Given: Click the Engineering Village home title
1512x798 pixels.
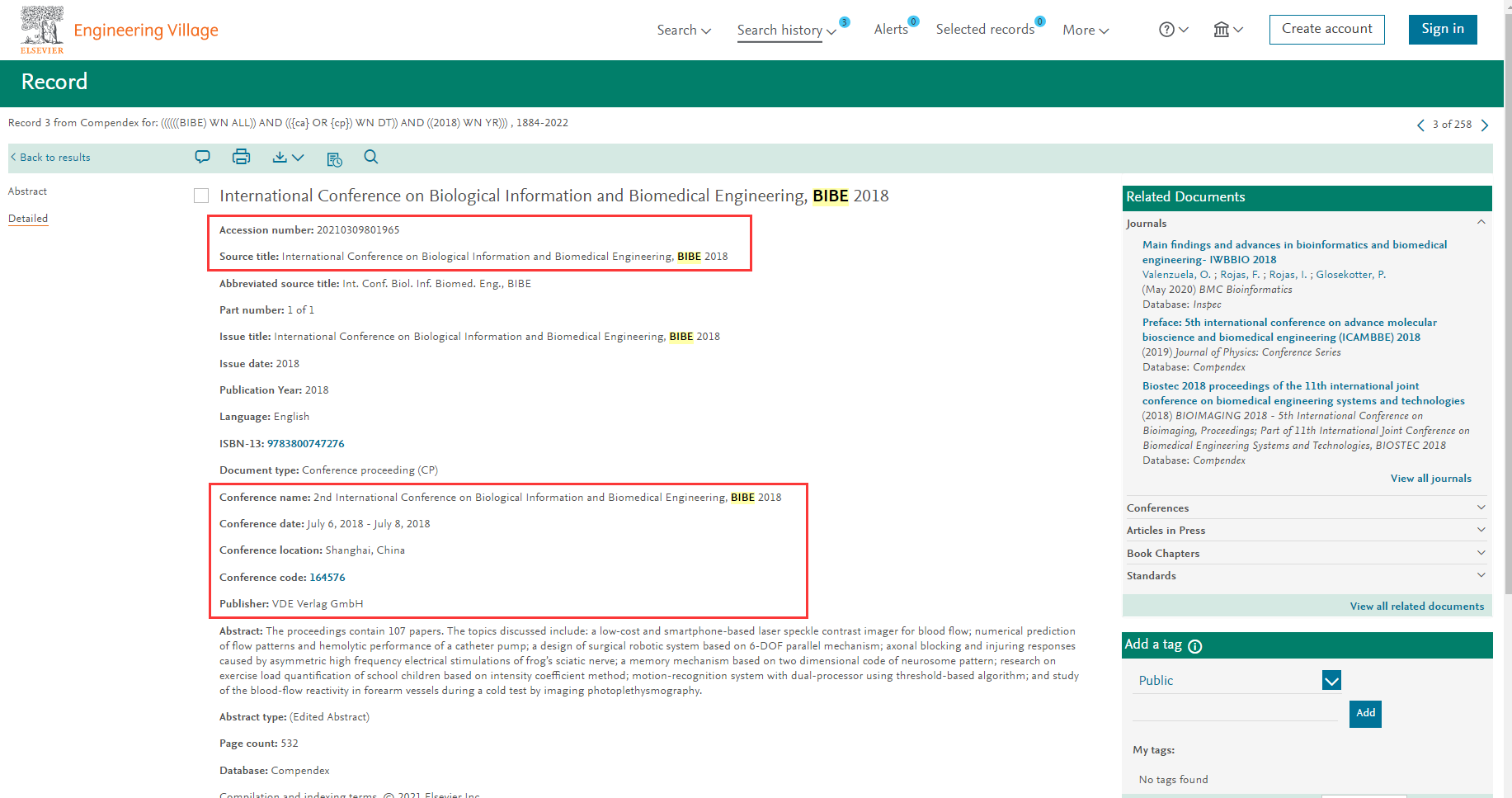Looking at the screenshot, I should tap(146, 30).
